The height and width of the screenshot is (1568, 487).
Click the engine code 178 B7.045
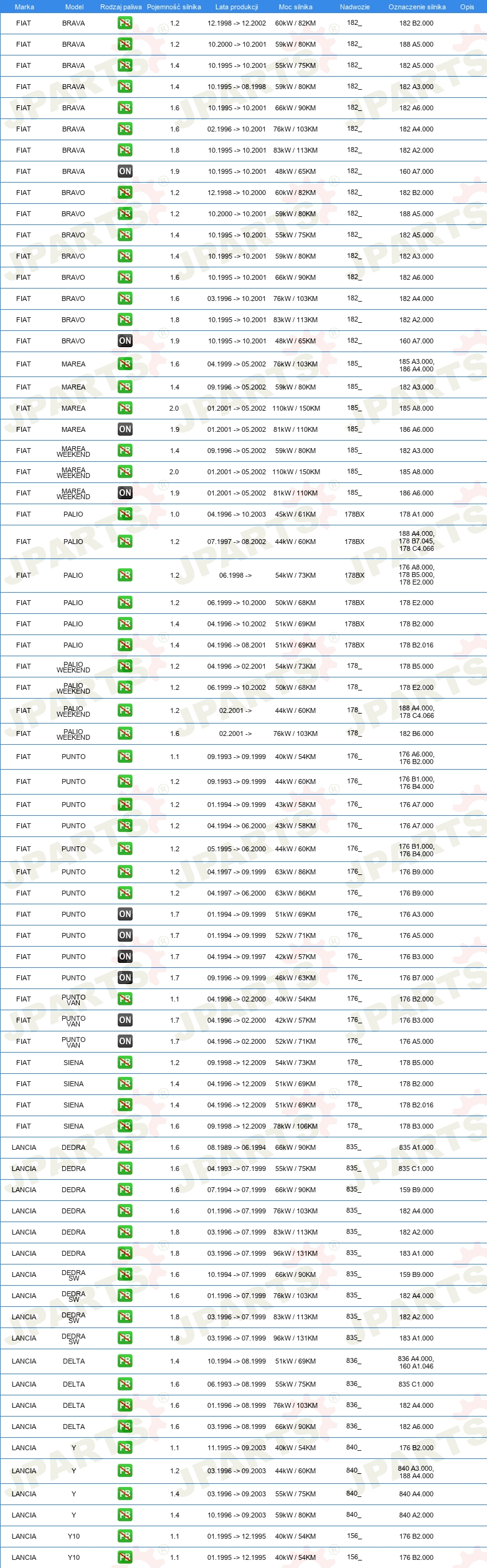click(x=416, y=541)
